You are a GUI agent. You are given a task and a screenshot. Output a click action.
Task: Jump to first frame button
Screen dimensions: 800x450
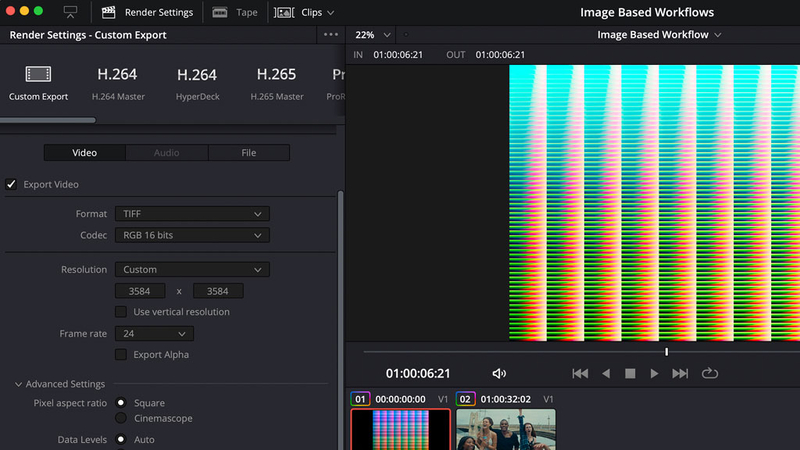(x=580, y=373)
